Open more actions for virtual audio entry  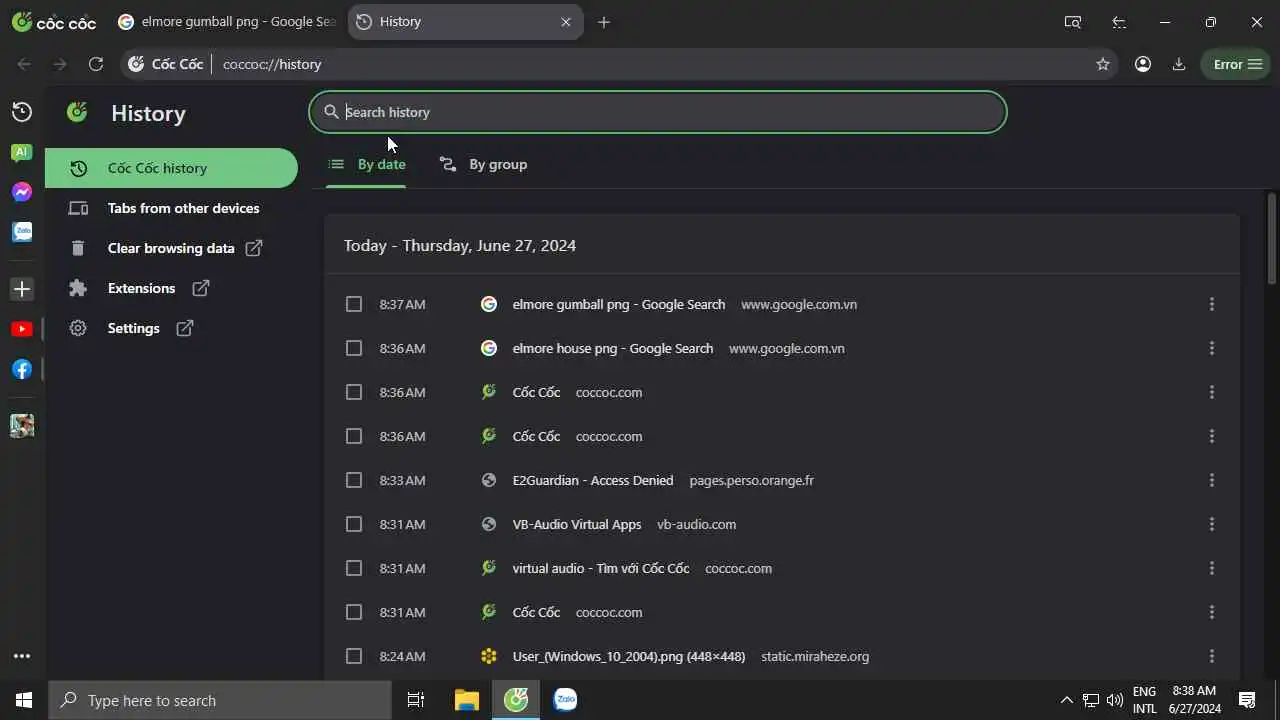pos(1212,568)
